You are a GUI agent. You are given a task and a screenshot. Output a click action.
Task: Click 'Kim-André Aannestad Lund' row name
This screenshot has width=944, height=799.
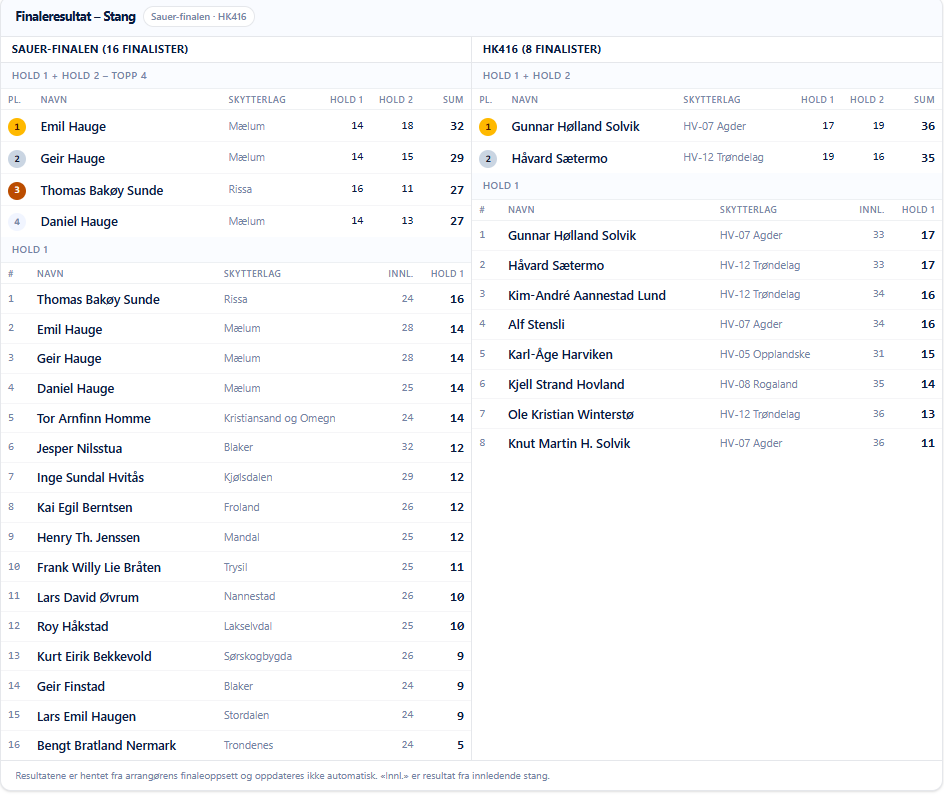pos(587,296)
